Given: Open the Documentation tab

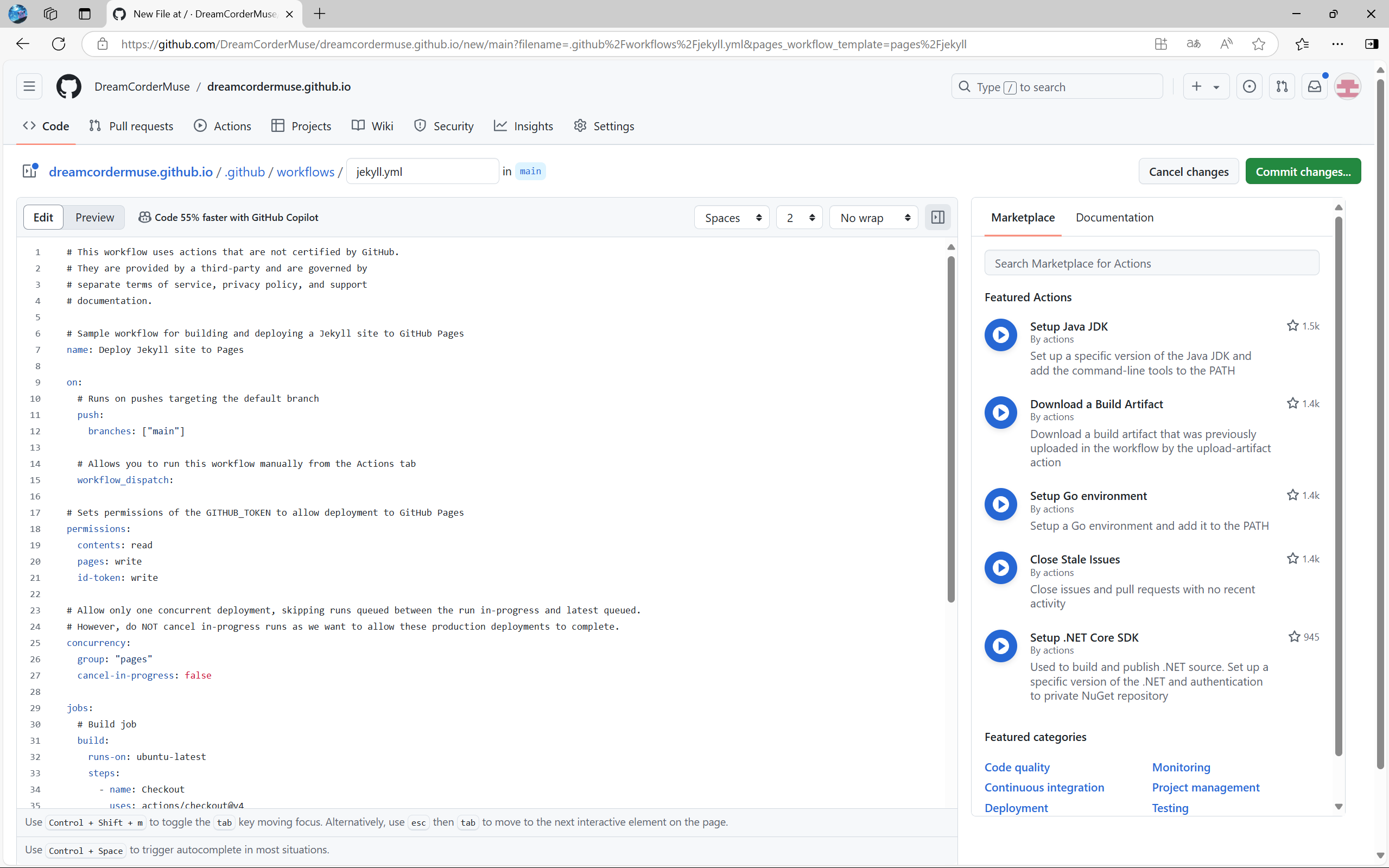Looking at the screenshot, I should tap(1115, 218).
